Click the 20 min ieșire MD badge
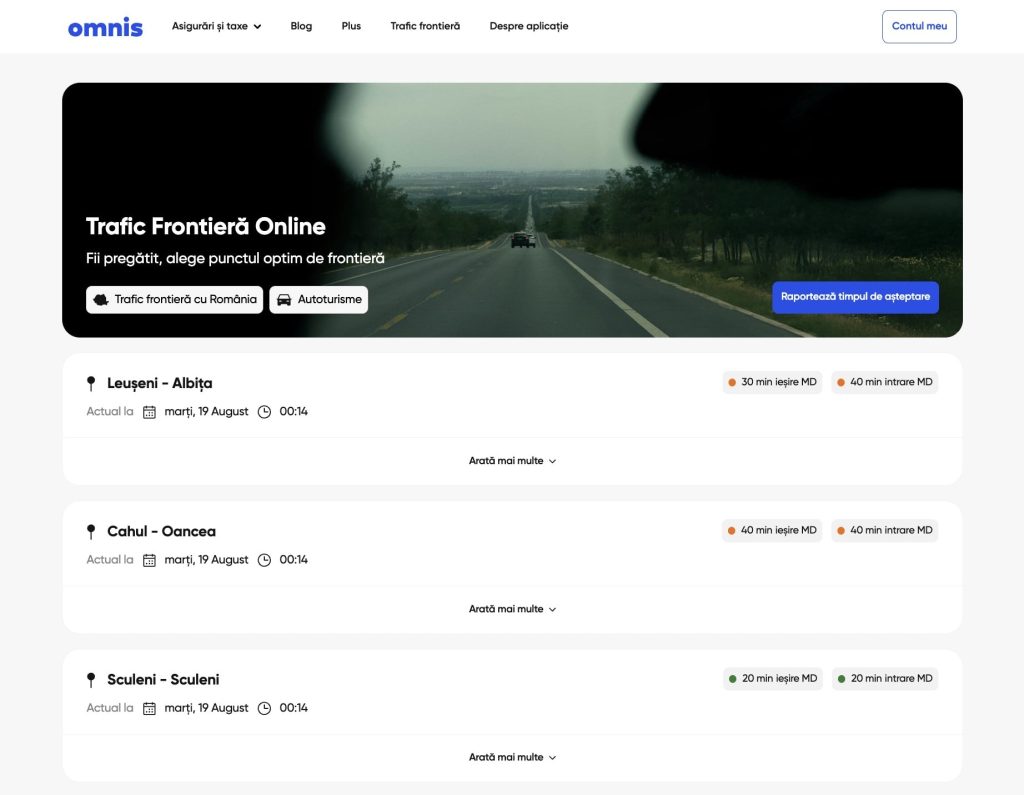 773,679
